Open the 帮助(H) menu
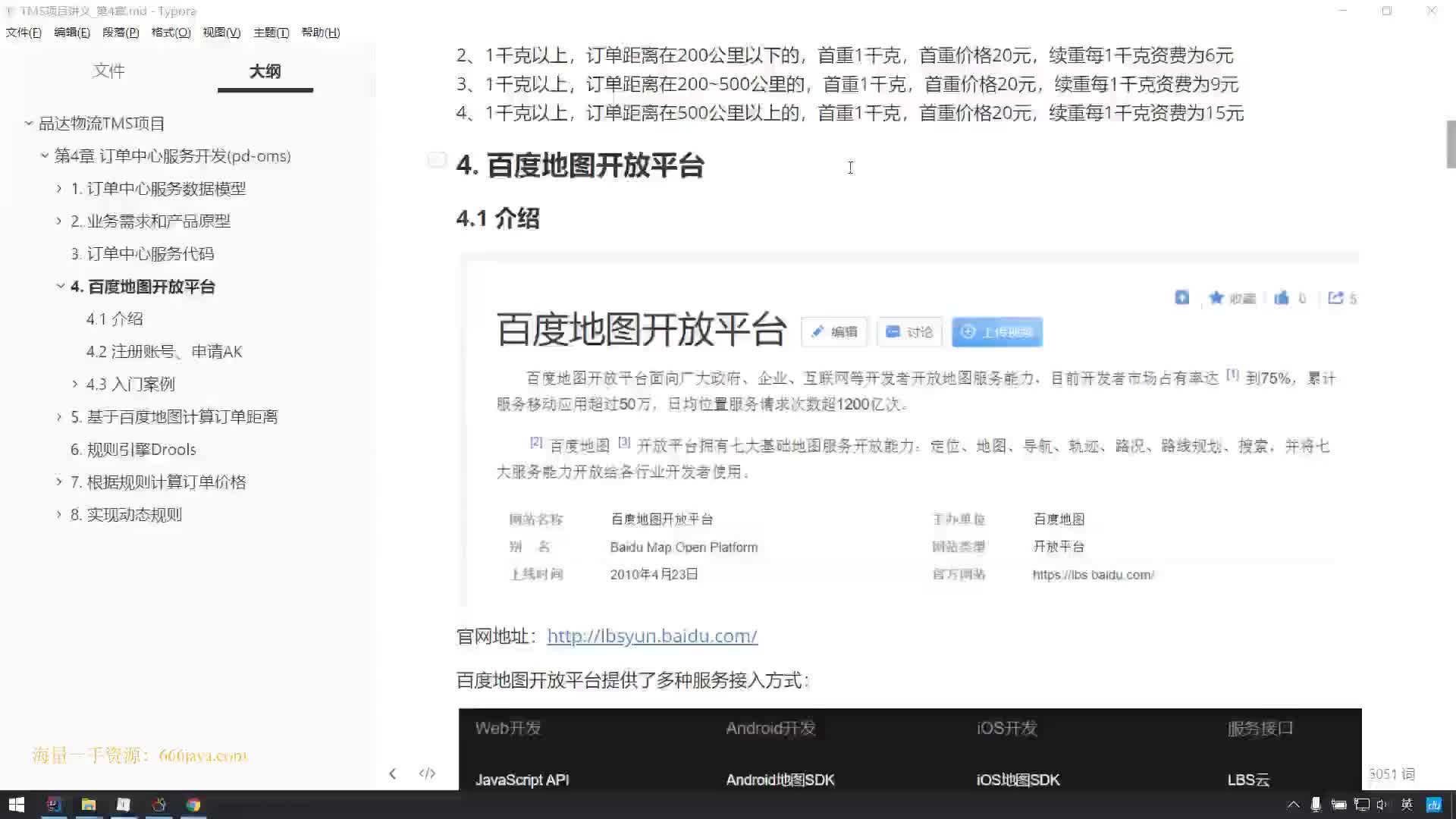The height and width of the screenshot is (819, 1456). [320, 33]
